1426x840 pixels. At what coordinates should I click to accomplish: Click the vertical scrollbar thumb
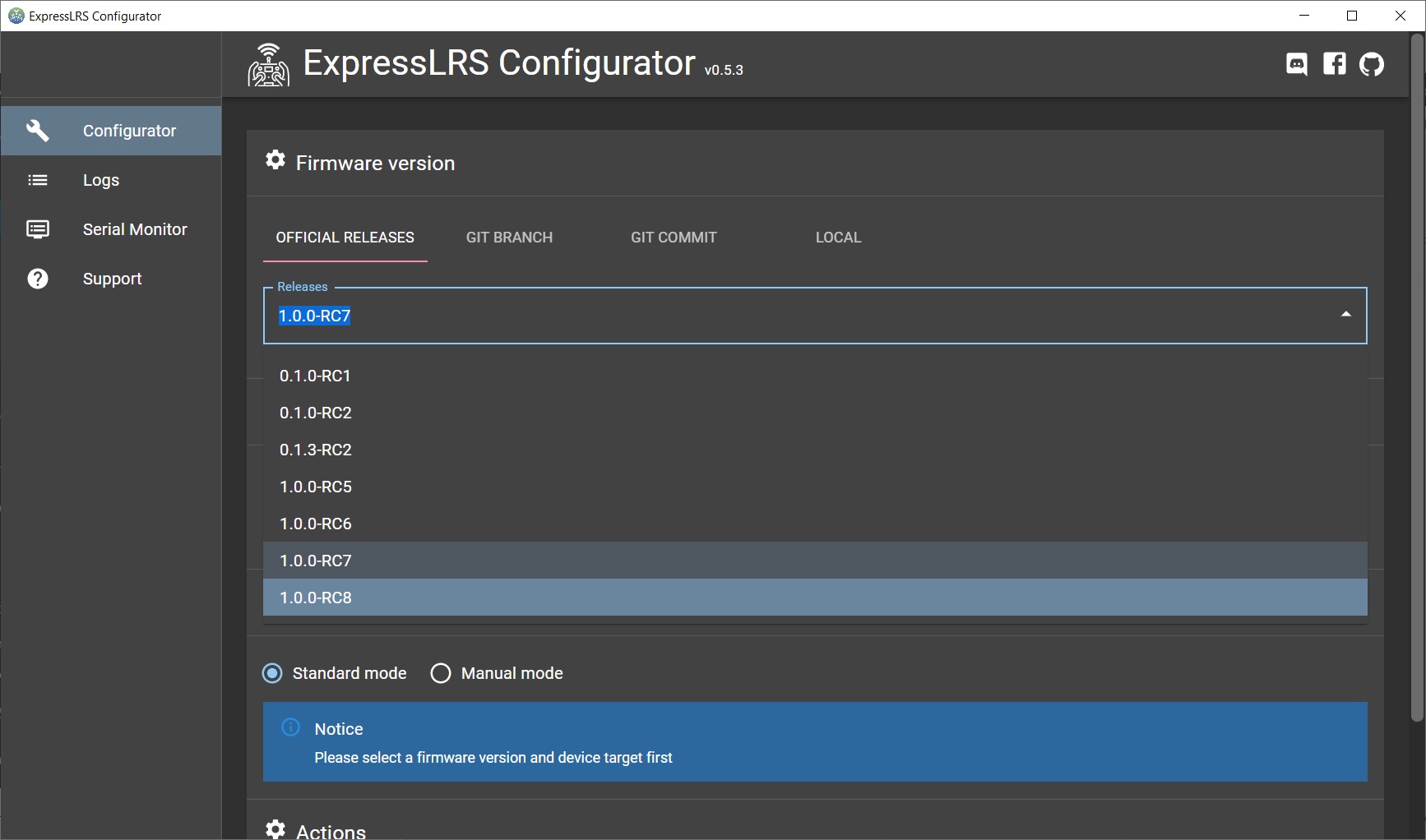click(x=1418, y=378)
